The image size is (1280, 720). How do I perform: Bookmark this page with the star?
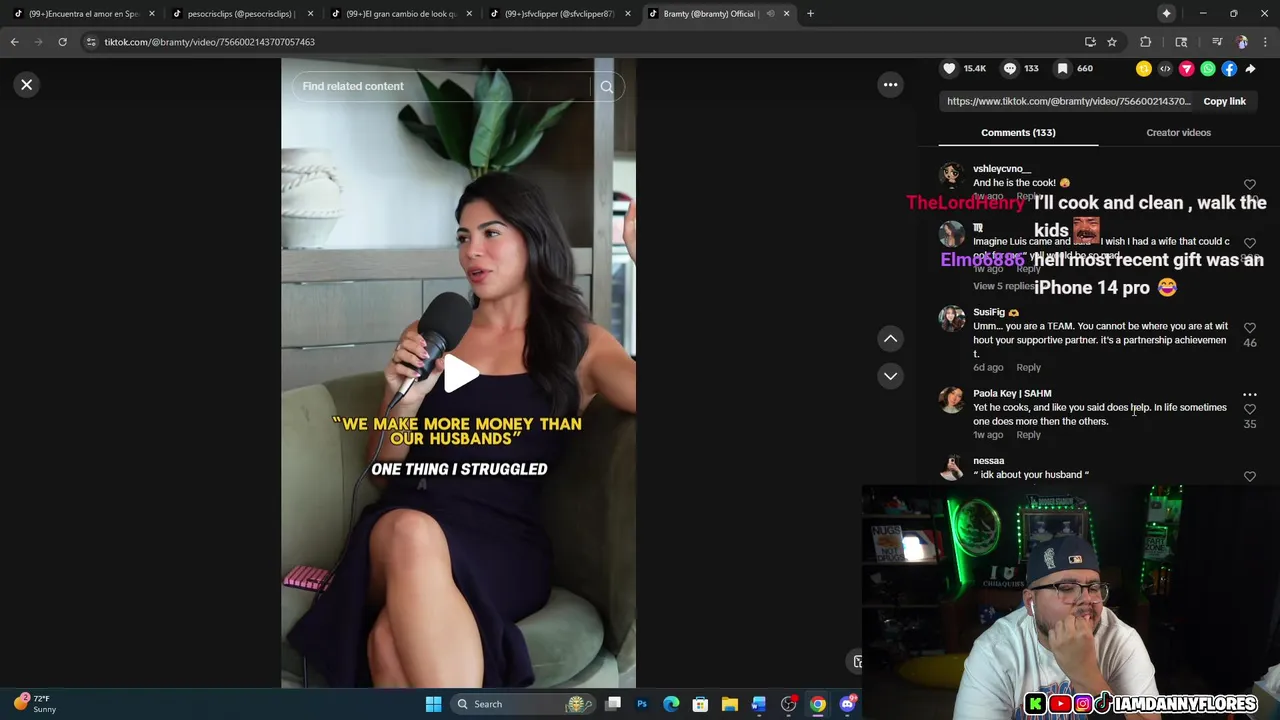(x=1112, y=42)
